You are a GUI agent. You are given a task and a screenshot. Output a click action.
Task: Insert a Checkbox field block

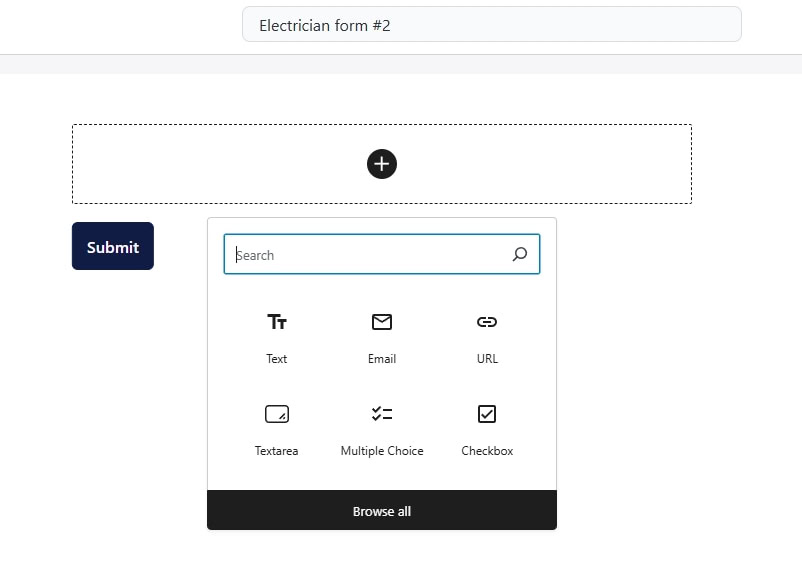click(487, 430)
